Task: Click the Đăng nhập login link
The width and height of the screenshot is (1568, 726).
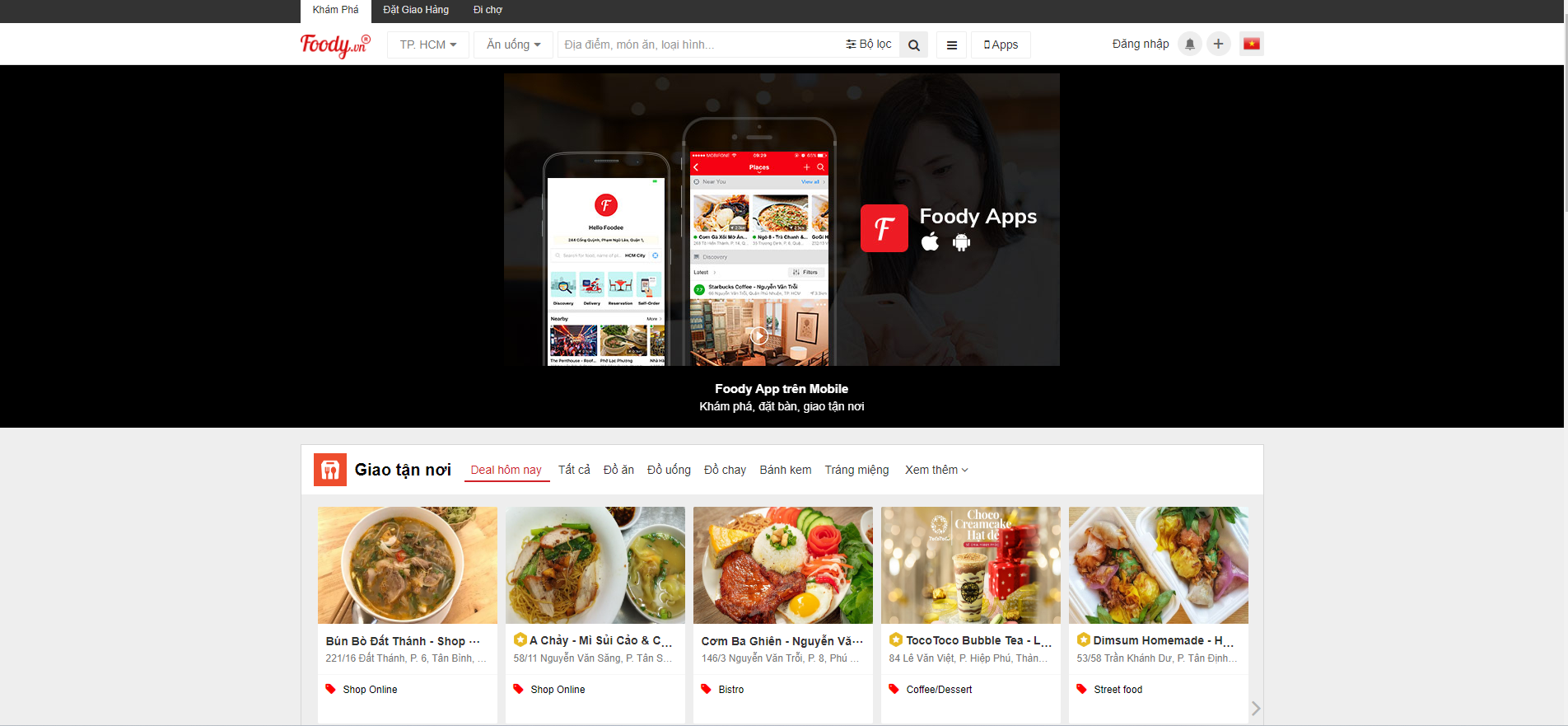Action: pyautogui.click(x=1141, y=44)
